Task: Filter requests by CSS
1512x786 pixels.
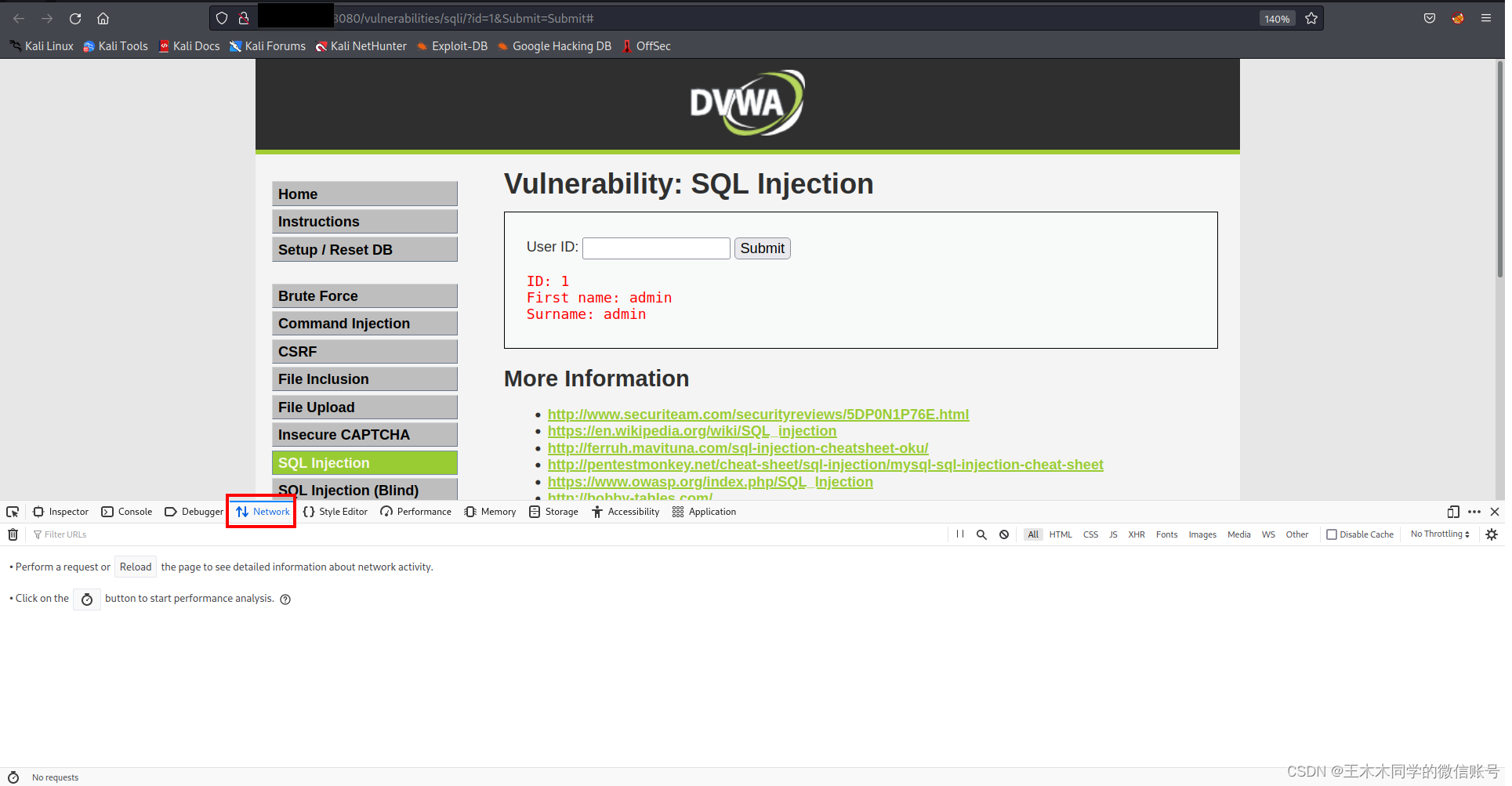Action: click(1090, 534)
